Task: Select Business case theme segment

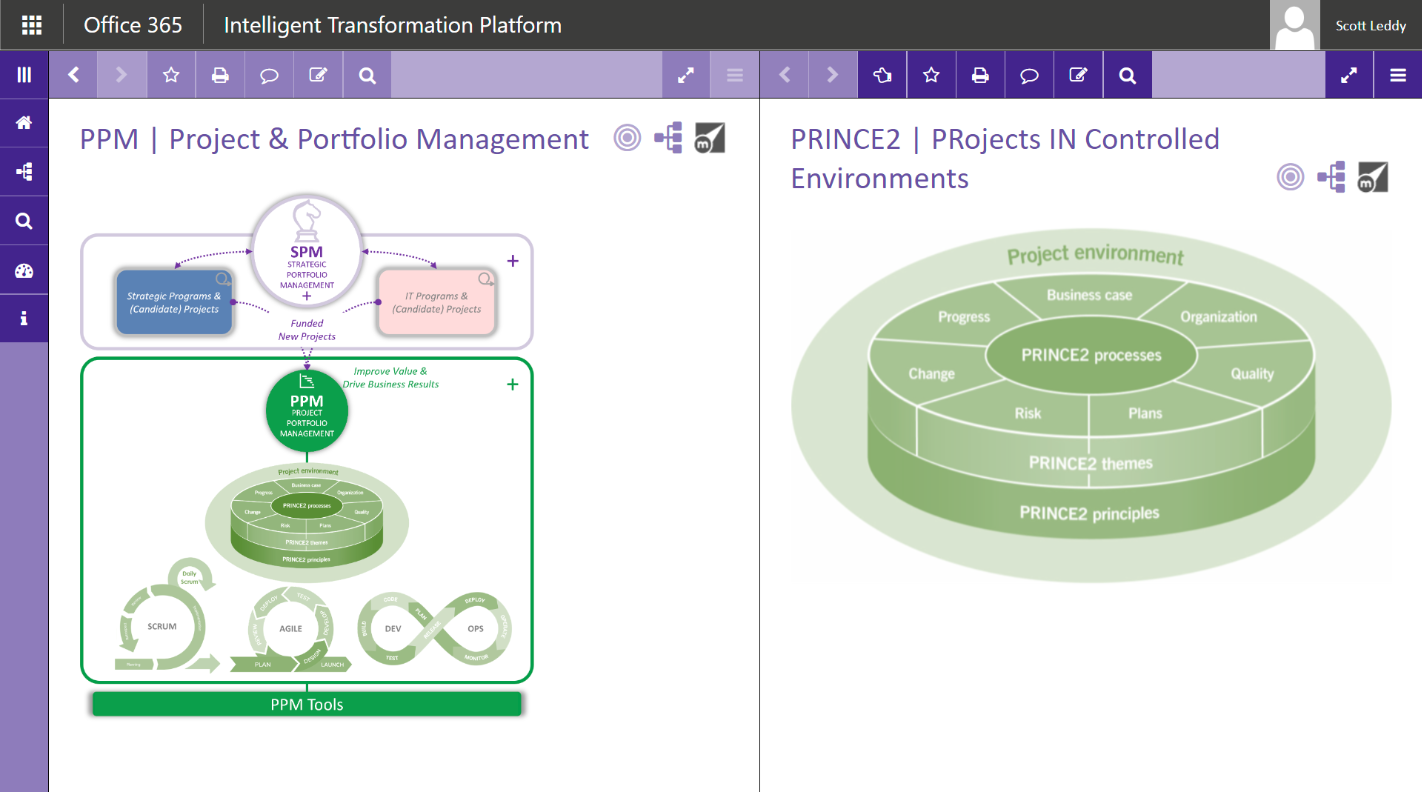Action: click(x=1089, y=295)
